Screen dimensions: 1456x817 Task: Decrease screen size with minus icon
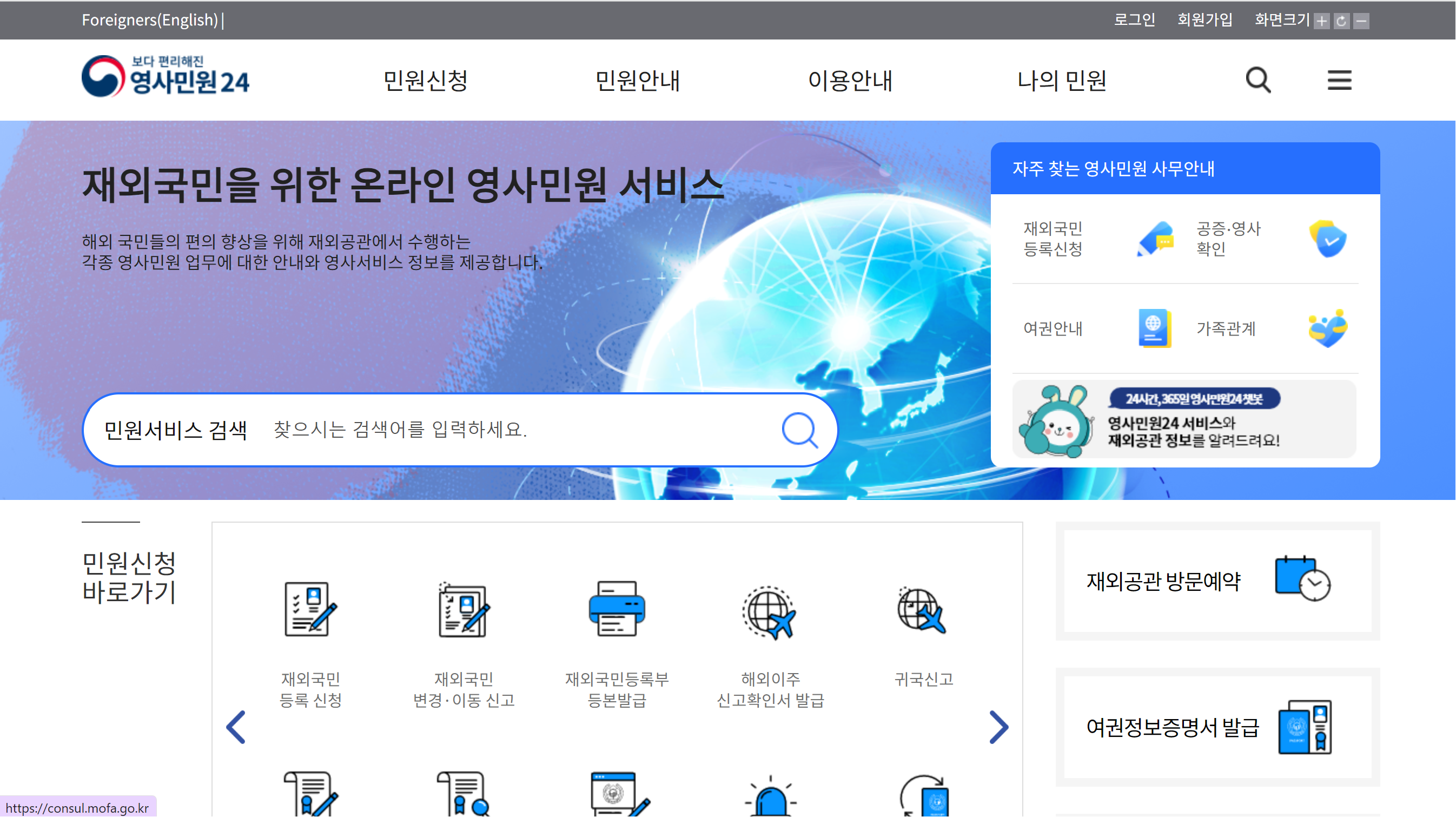[1361, 22]
